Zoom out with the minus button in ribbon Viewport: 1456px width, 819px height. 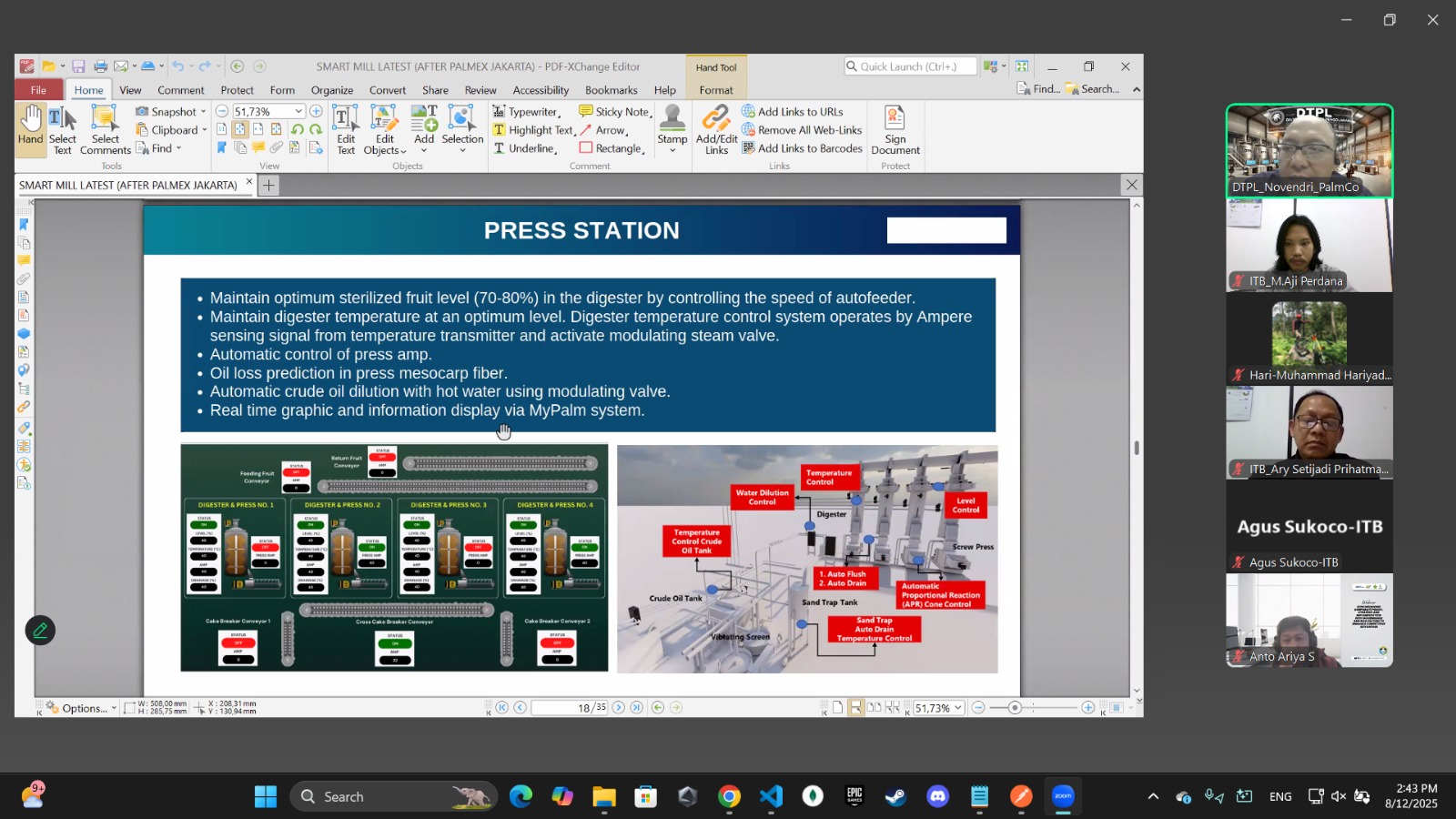[x=222, y=111]
